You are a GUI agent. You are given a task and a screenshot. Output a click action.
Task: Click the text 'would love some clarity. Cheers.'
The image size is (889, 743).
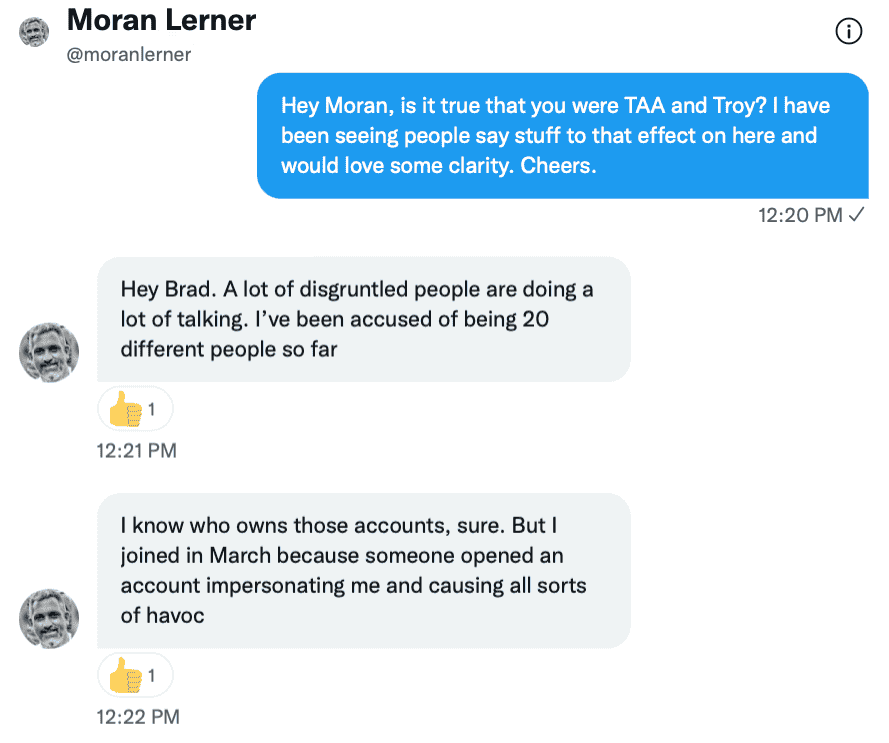tap(439, 166)
